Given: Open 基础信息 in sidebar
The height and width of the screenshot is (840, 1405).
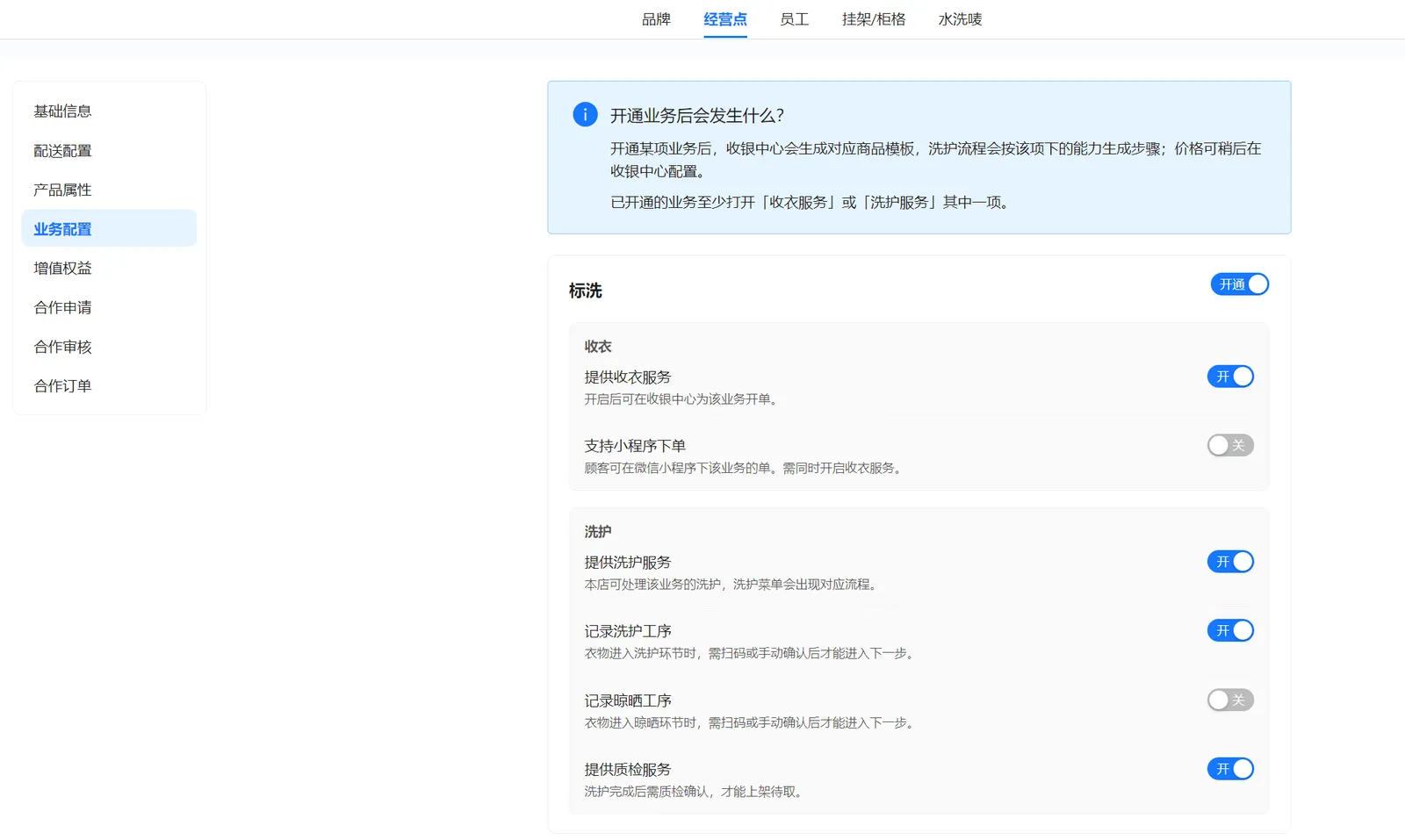Looking at the screenshot, I should 109,111.
